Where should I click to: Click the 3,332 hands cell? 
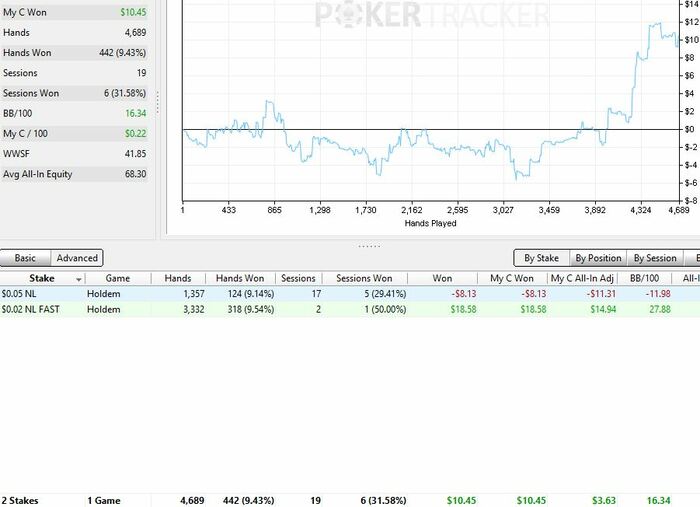click(x=194, y=309)
